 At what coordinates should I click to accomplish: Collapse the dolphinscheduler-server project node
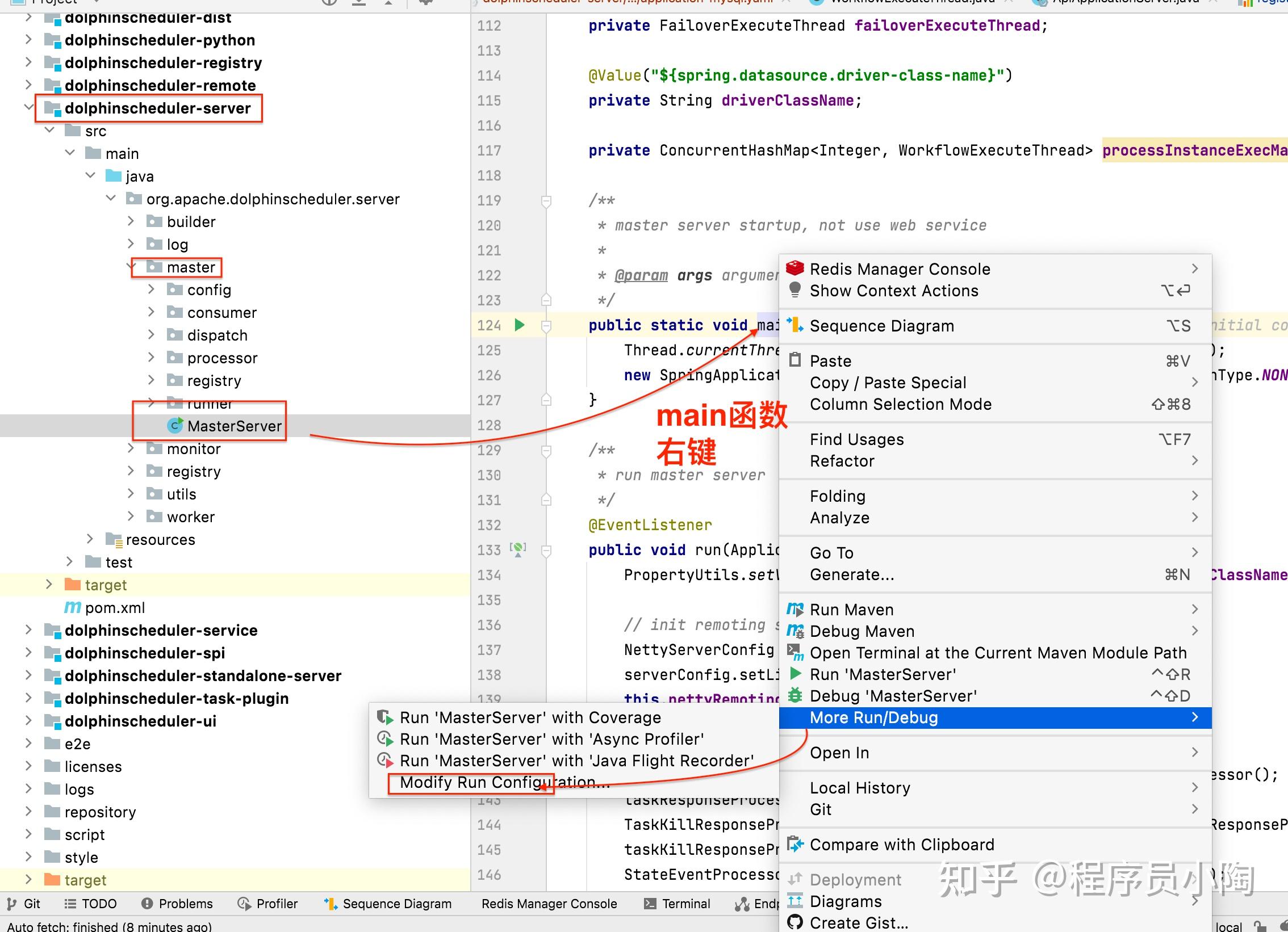click(27, 108)
